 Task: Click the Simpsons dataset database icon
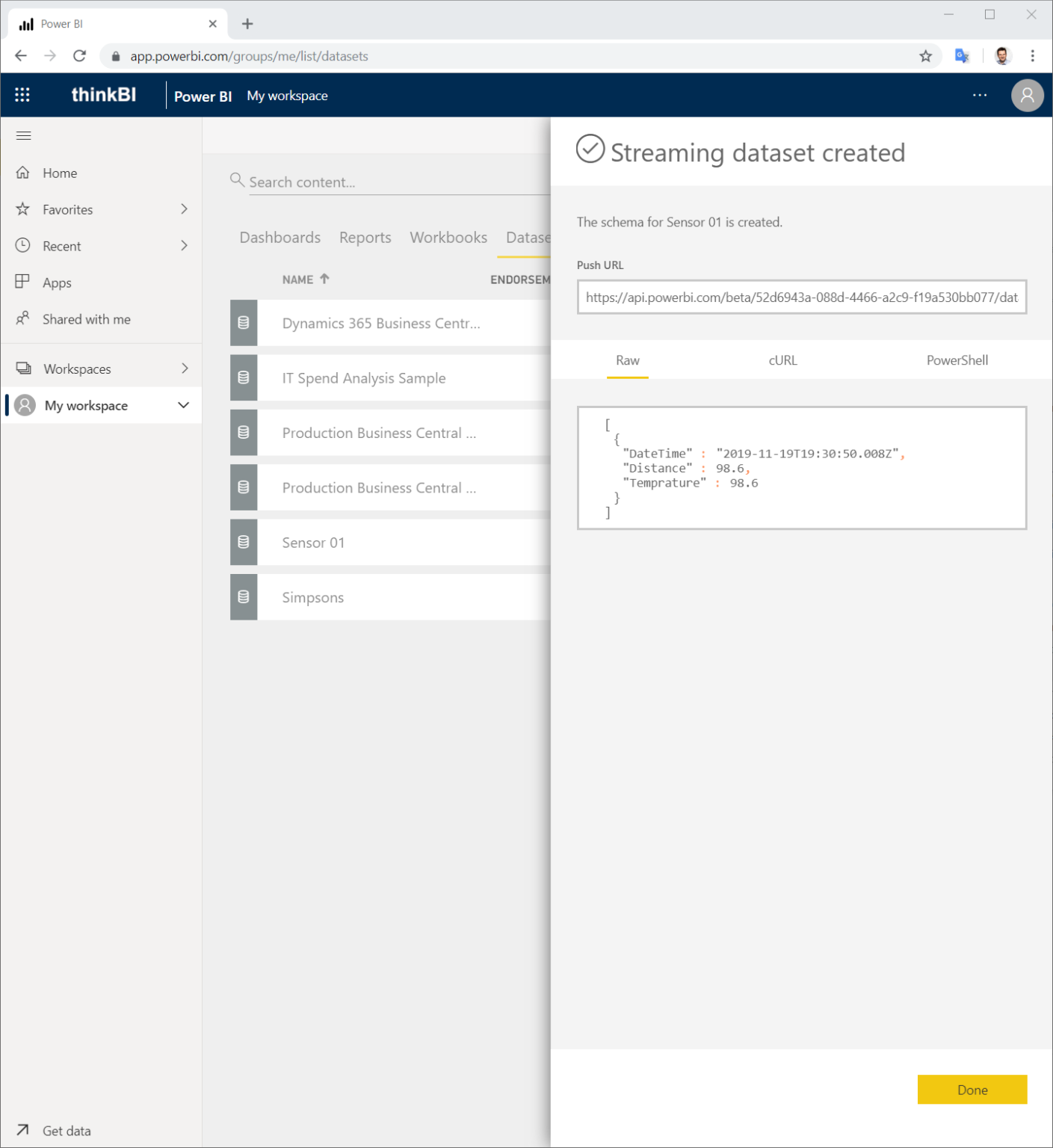click(243, 596)
